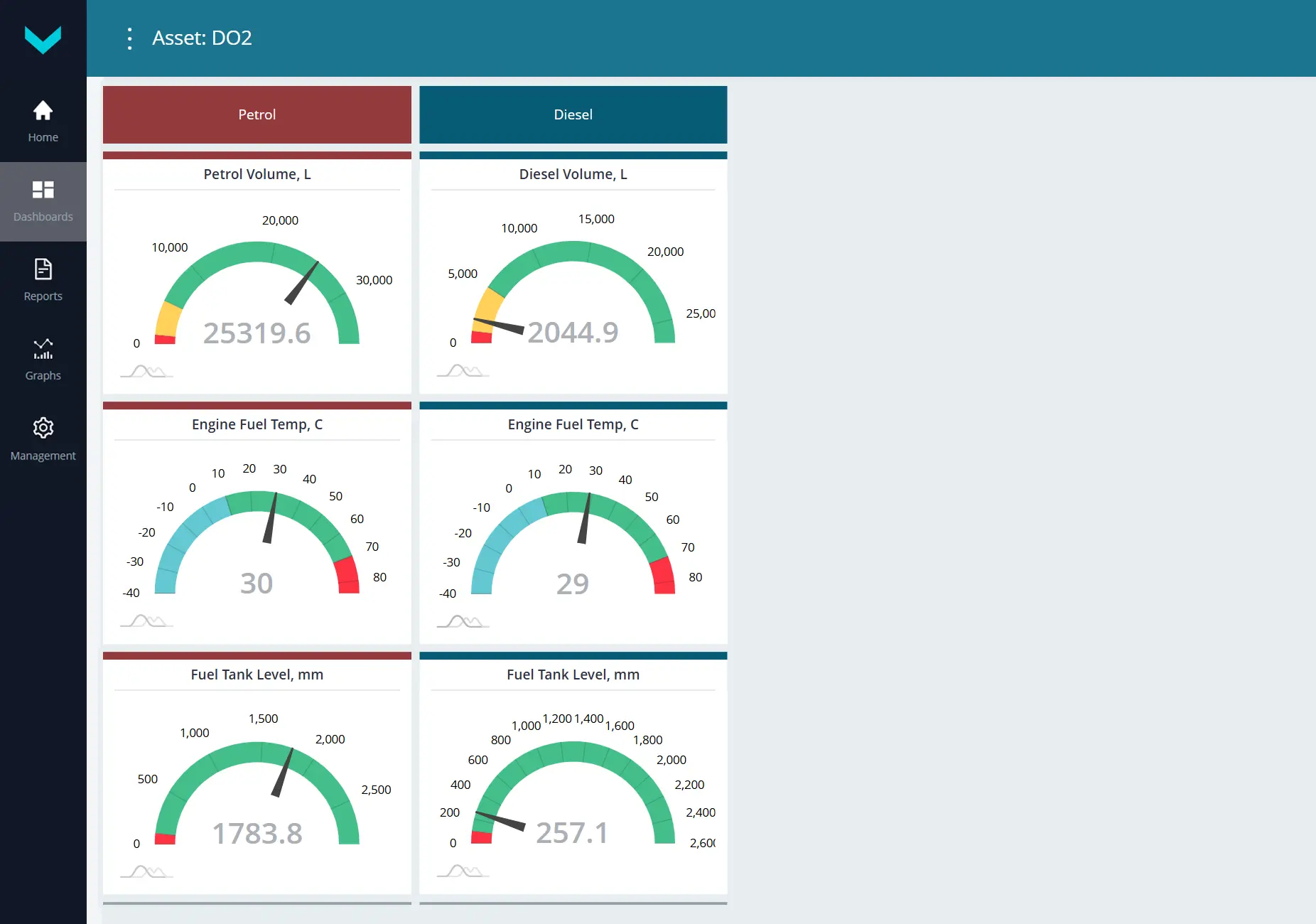1316x924 pixels.
Task: Click the Petrol Volume, L widget title
Action: [x=257, y=174]
